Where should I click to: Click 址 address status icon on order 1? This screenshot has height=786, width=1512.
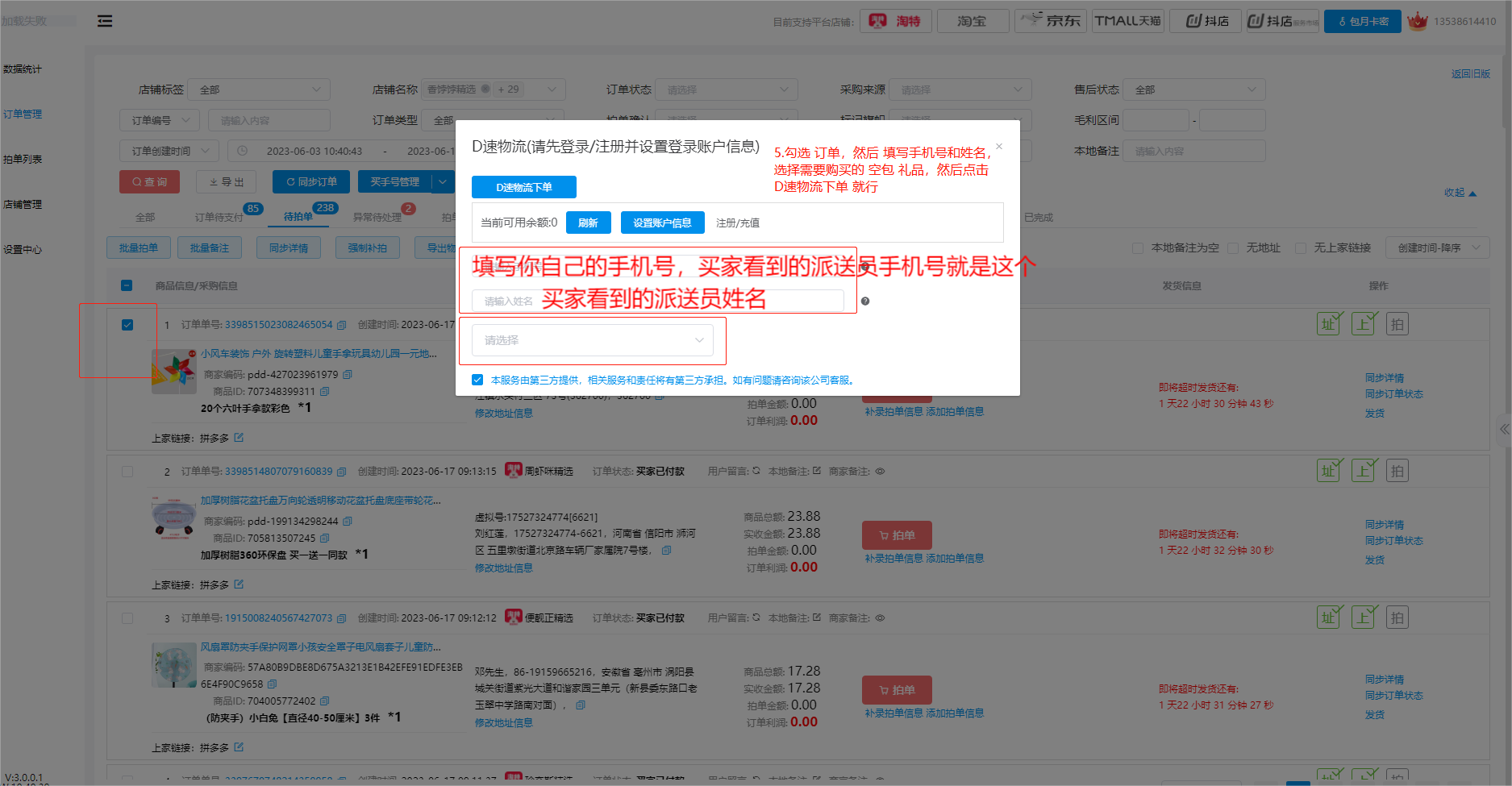(x=1330, y=324)
